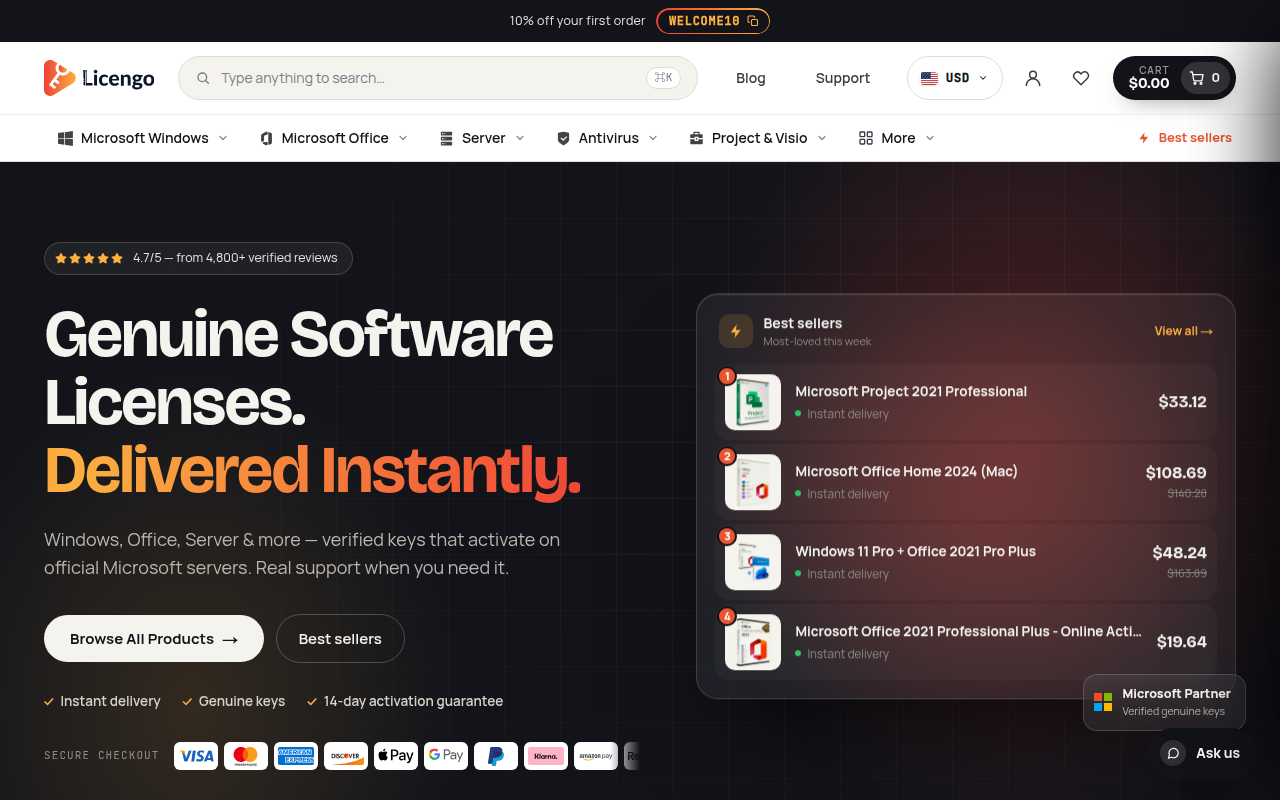The width and height of the screenshot is (1280, 800).
Task: Click the Klarna payment icon
Action: 546,756
